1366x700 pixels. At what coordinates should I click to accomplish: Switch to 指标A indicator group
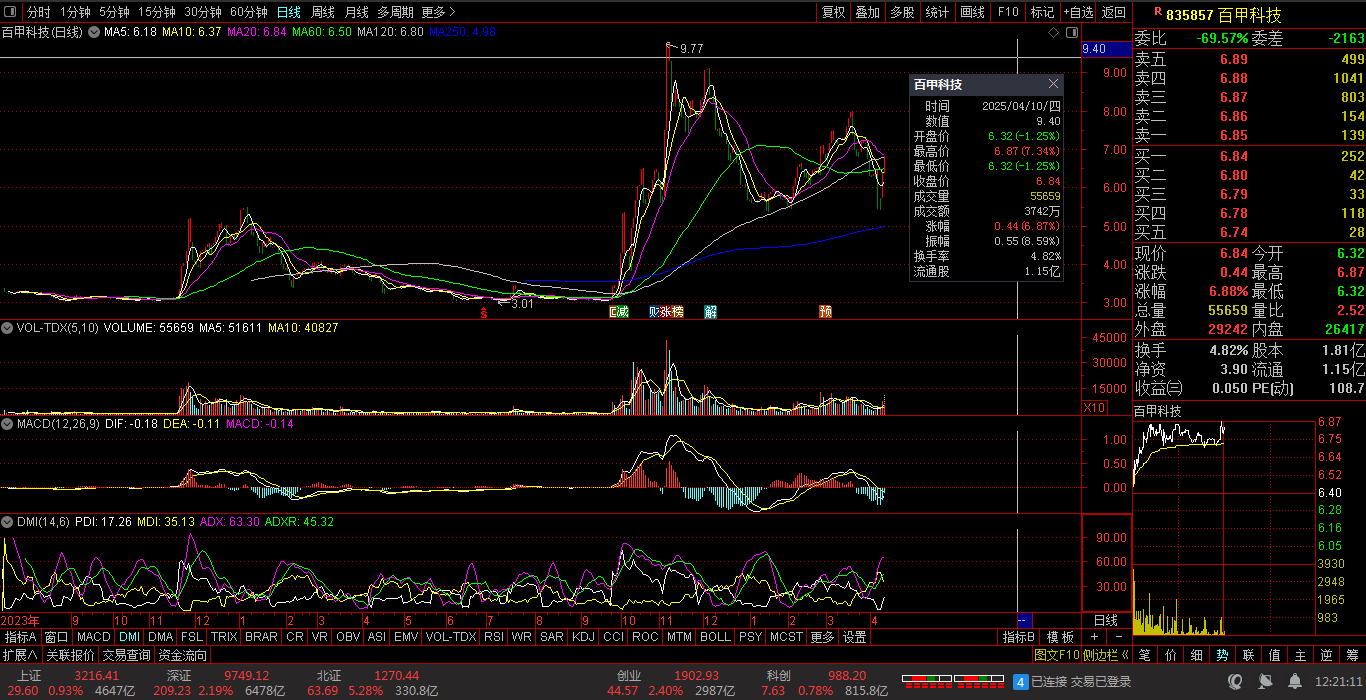[20, 637]
